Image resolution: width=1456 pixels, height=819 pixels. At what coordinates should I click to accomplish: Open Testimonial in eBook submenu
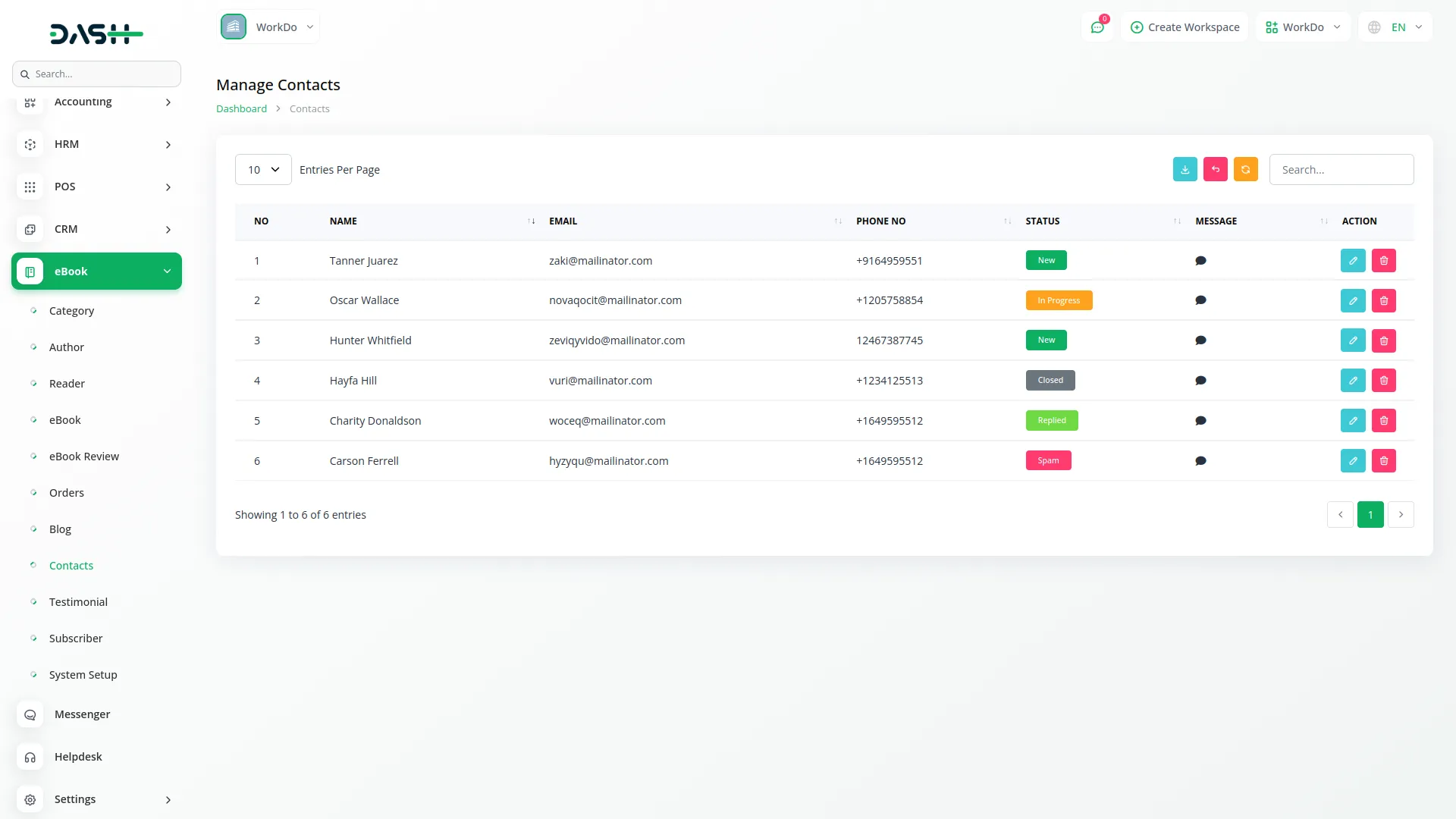78,602
